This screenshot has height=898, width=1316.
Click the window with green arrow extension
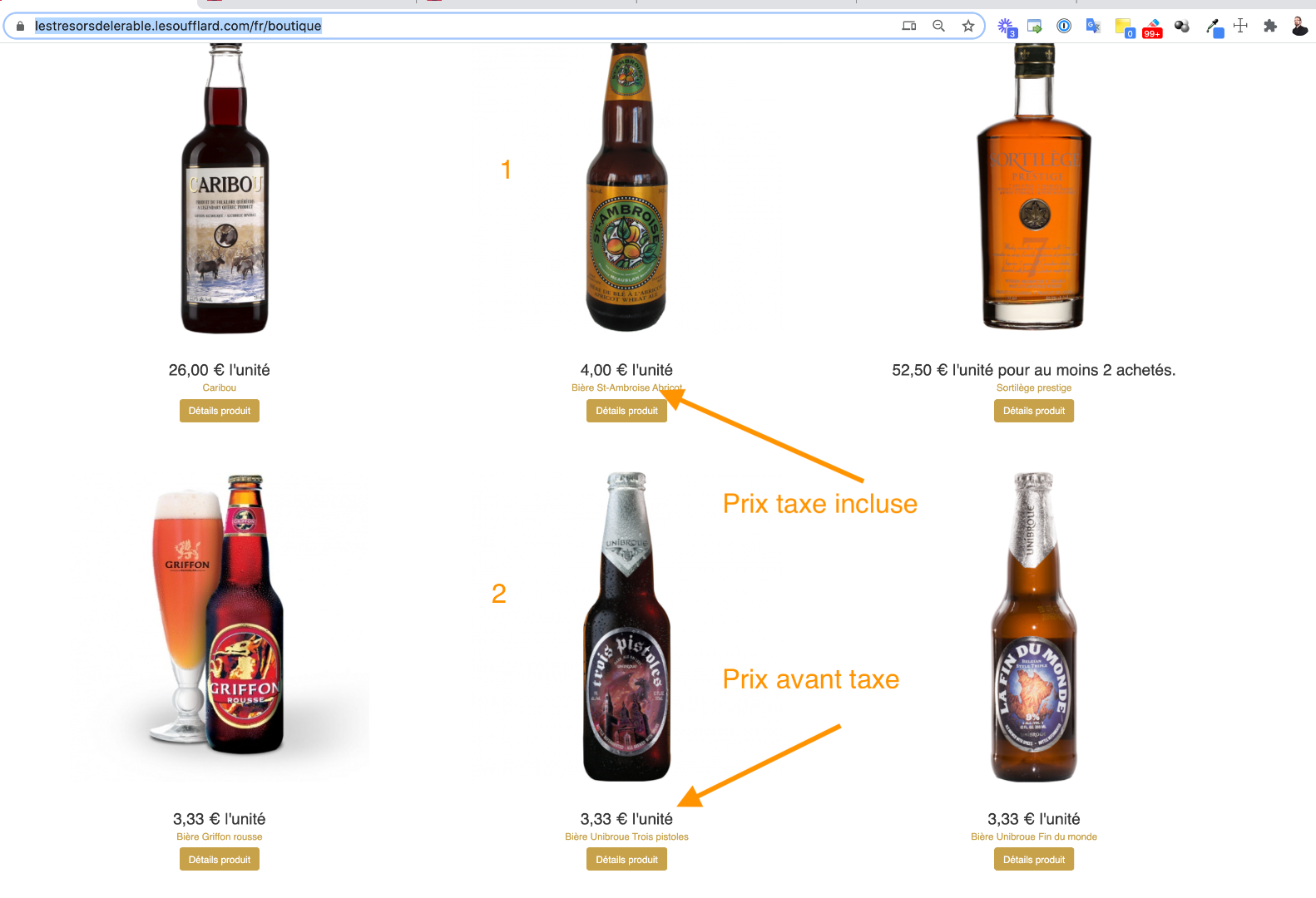tap(1035, 26)
